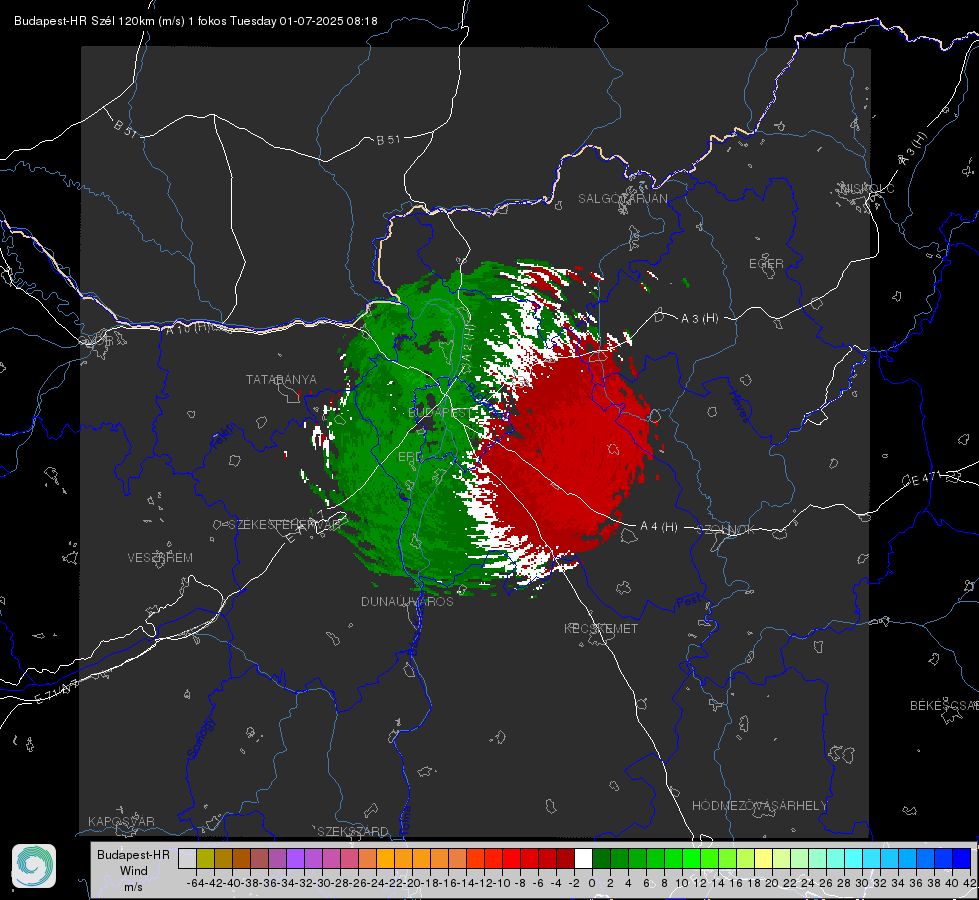Image resolution: width=979 pixels, height=900 pixels.
Task: Click the 'Fejér' county label
Action: pyautogui.click(x=224, y=436)
